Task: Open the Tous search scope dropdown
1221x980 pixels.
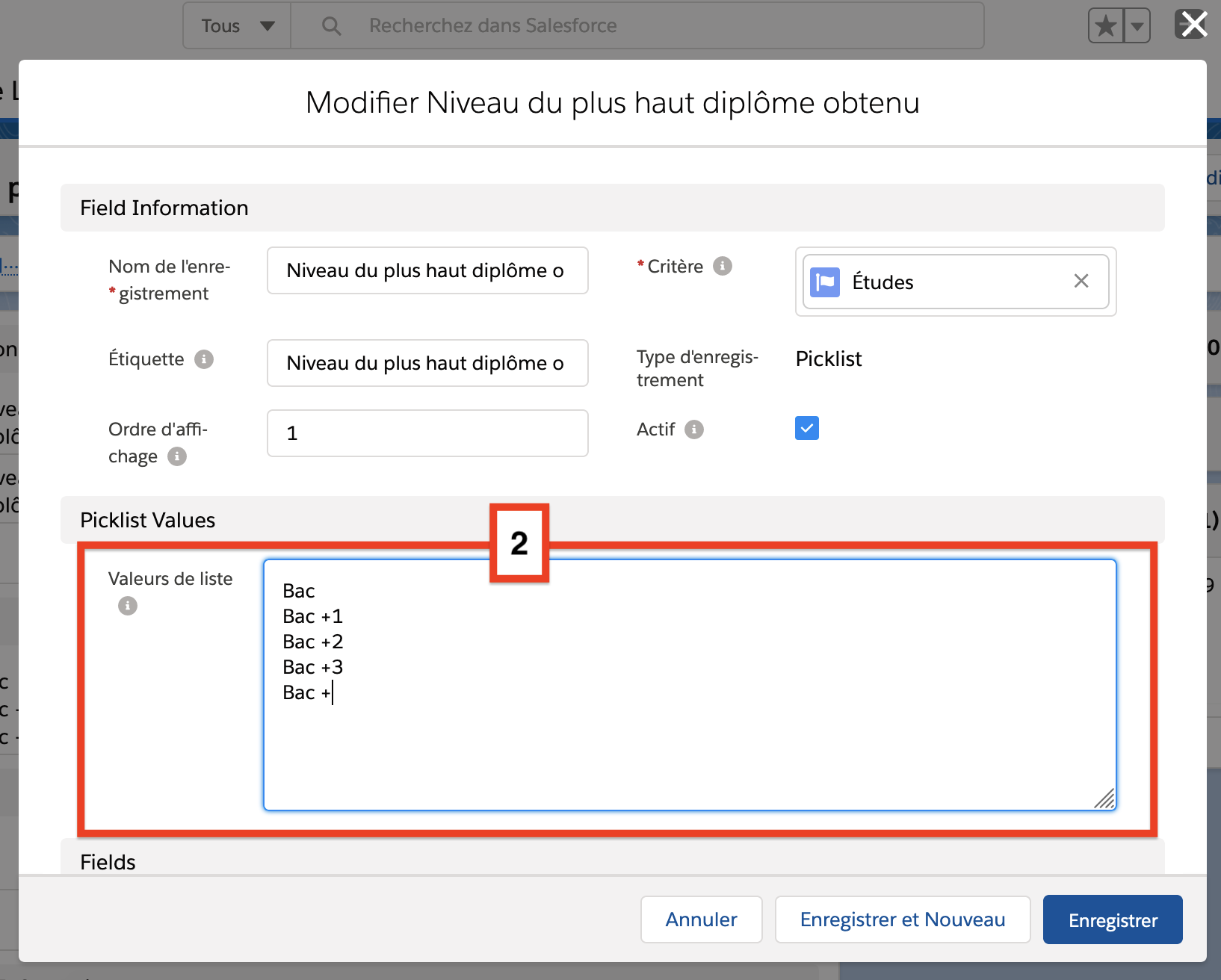Action: click(x=237, y=26)
